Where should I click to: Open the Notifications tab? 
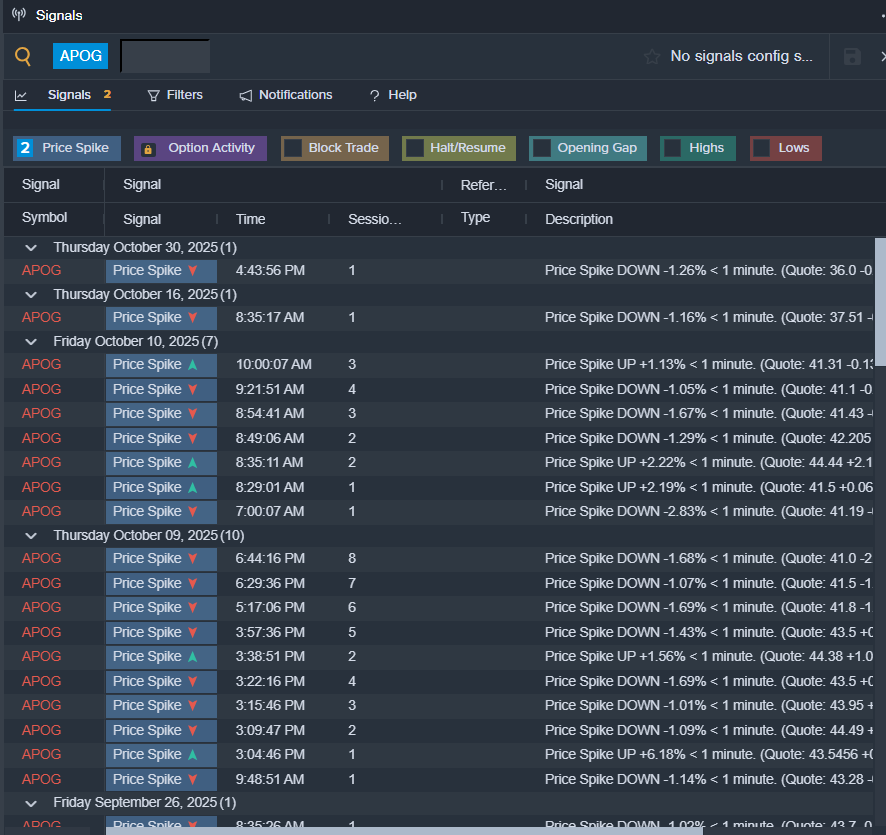coord(295,95)
